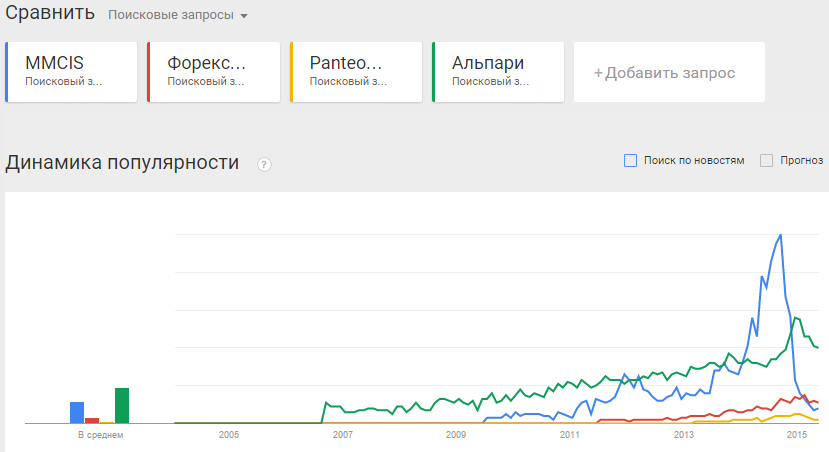This screenshot has height=452, width=829.
Task: Click the help question mark icon
Action: pos(264,164)
